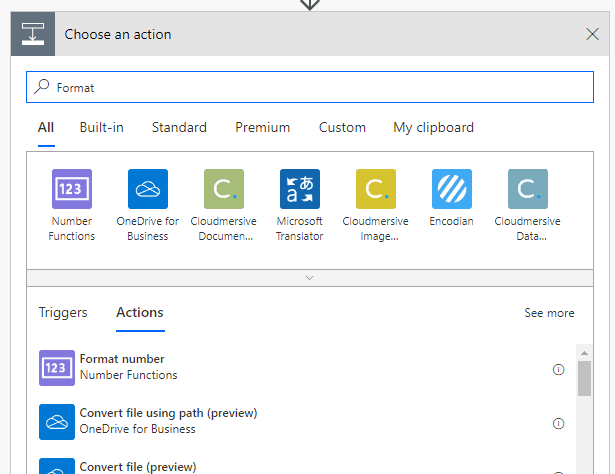Click the Encodian connector label
615x474 pixels.
tap(451, 221)
